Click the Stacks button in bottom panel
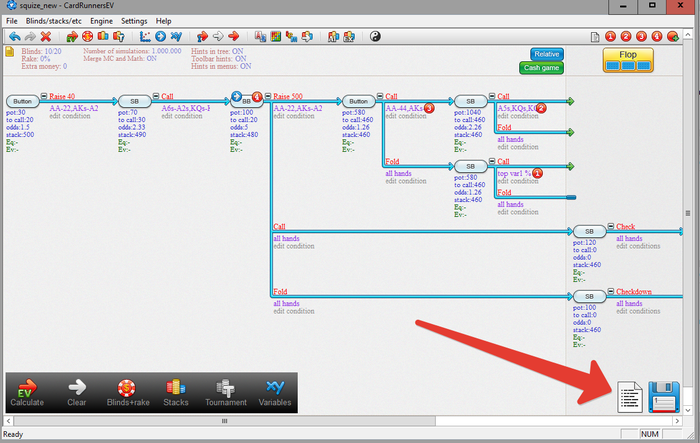 click(176, 393)
